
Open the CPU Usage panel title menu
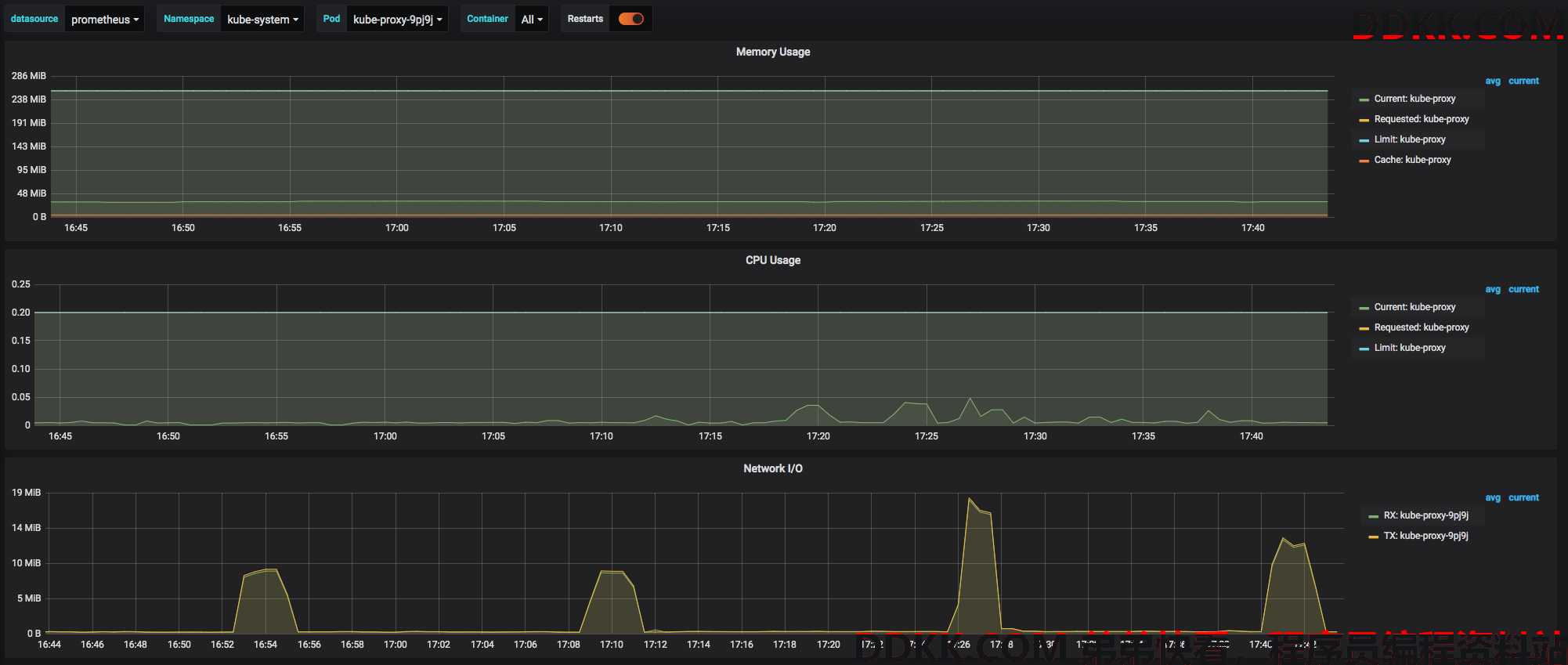773,260
